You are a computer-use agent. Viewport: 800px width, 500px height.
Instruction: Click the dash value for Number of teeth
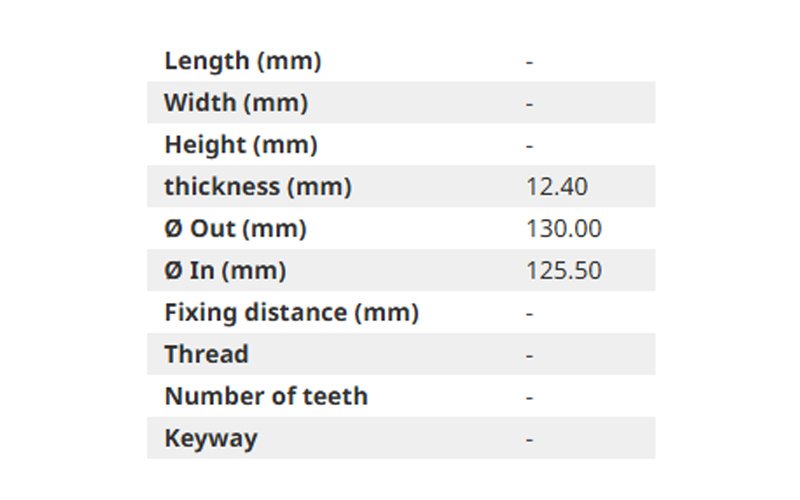click(530, 397)
